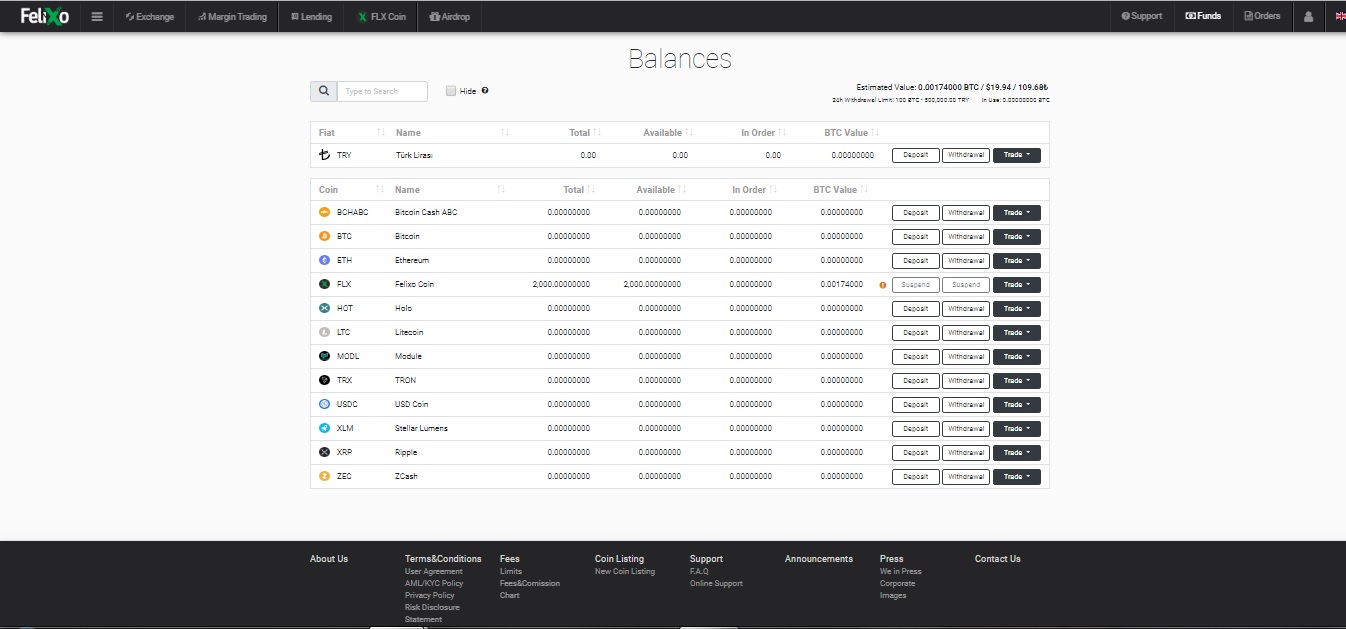Click the Type to Search field

pyautogui.click(x=382, y=91)
